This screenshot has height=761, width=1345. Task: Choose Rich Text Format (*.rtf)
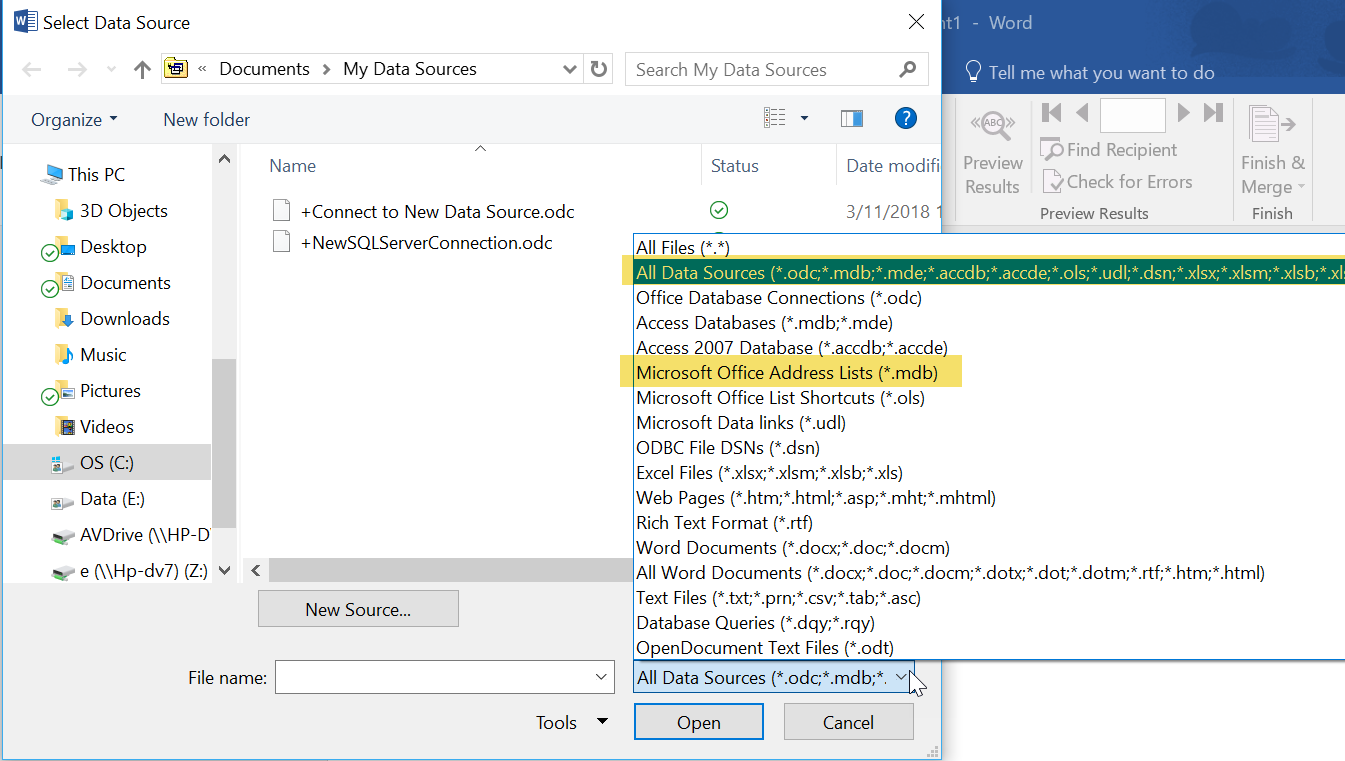click(x=724, y=522)
